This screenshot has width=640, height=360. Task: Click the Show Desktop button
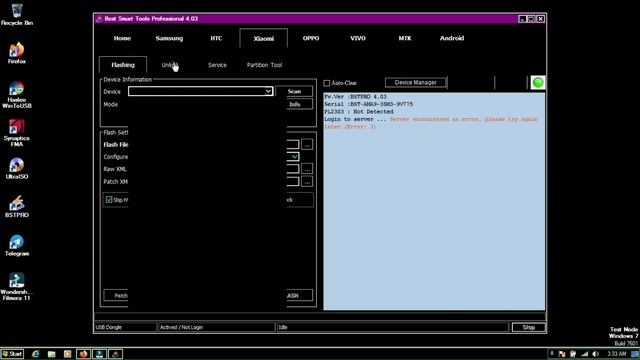[635, 354]
